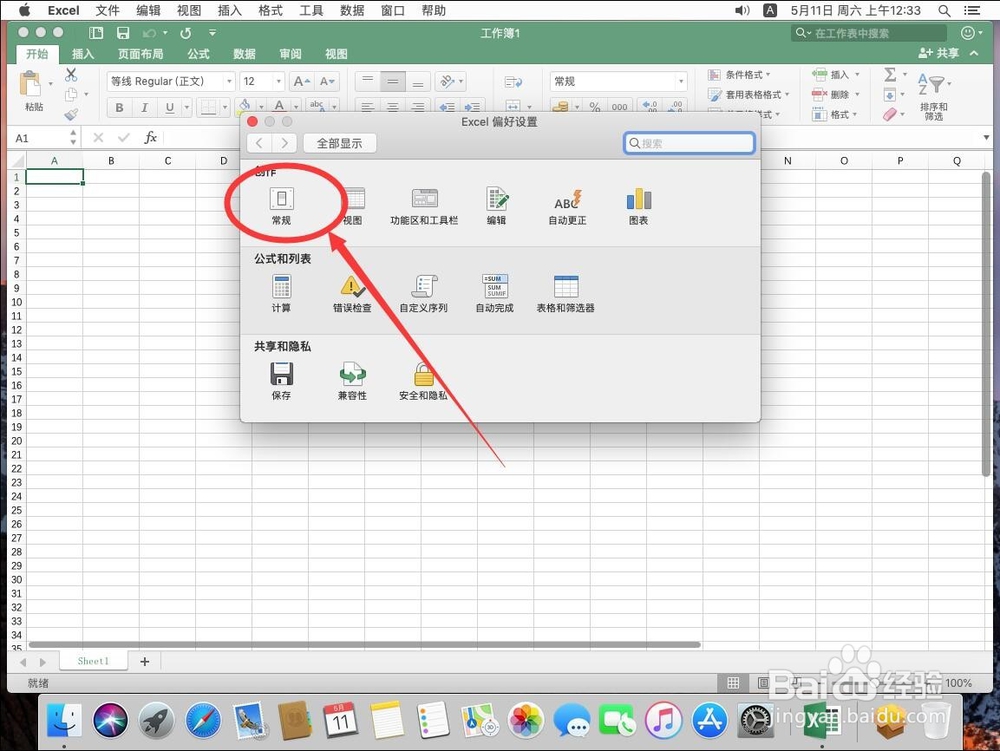Image resolution: width=1000 pixels, height=751 pixels.
Task: Open the 图表 preferences pane
Action: coord(638,205)
